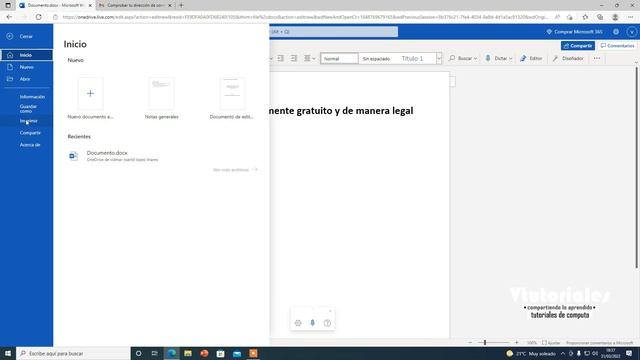
Task: Add page to favorites star icon
Action: pyautogui.click(x=585, y=17)
